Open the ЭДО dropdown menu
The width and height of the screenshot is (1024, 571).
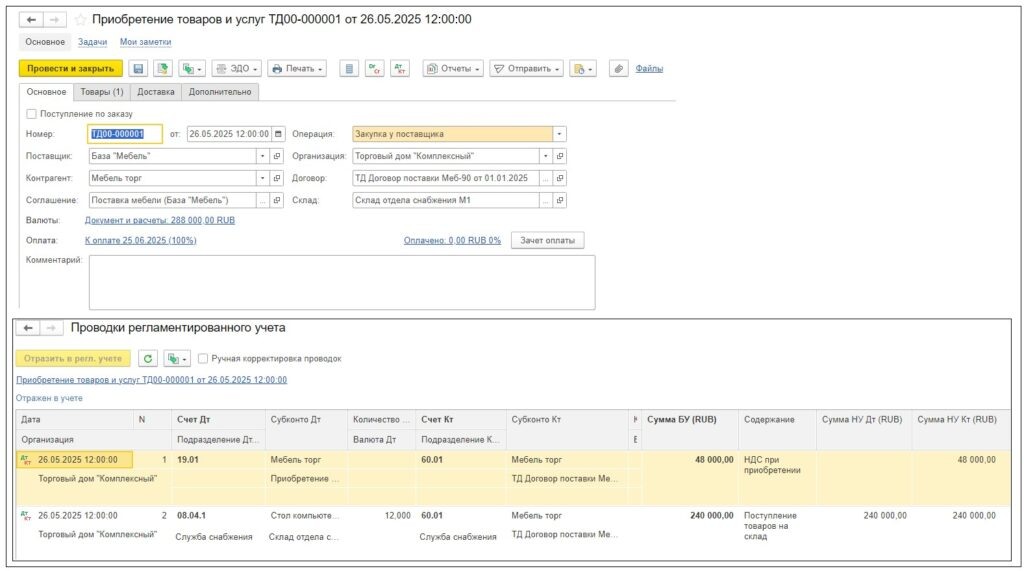click(236, 69)
